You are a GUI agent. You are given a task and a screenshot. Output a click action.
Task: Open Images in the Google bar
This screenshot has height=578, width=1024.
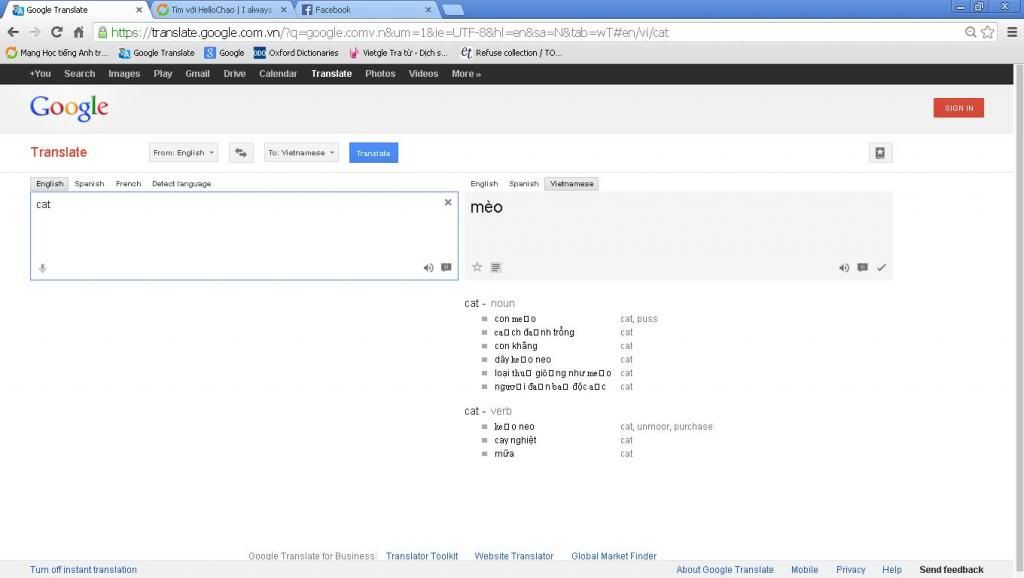click(124, 74)
